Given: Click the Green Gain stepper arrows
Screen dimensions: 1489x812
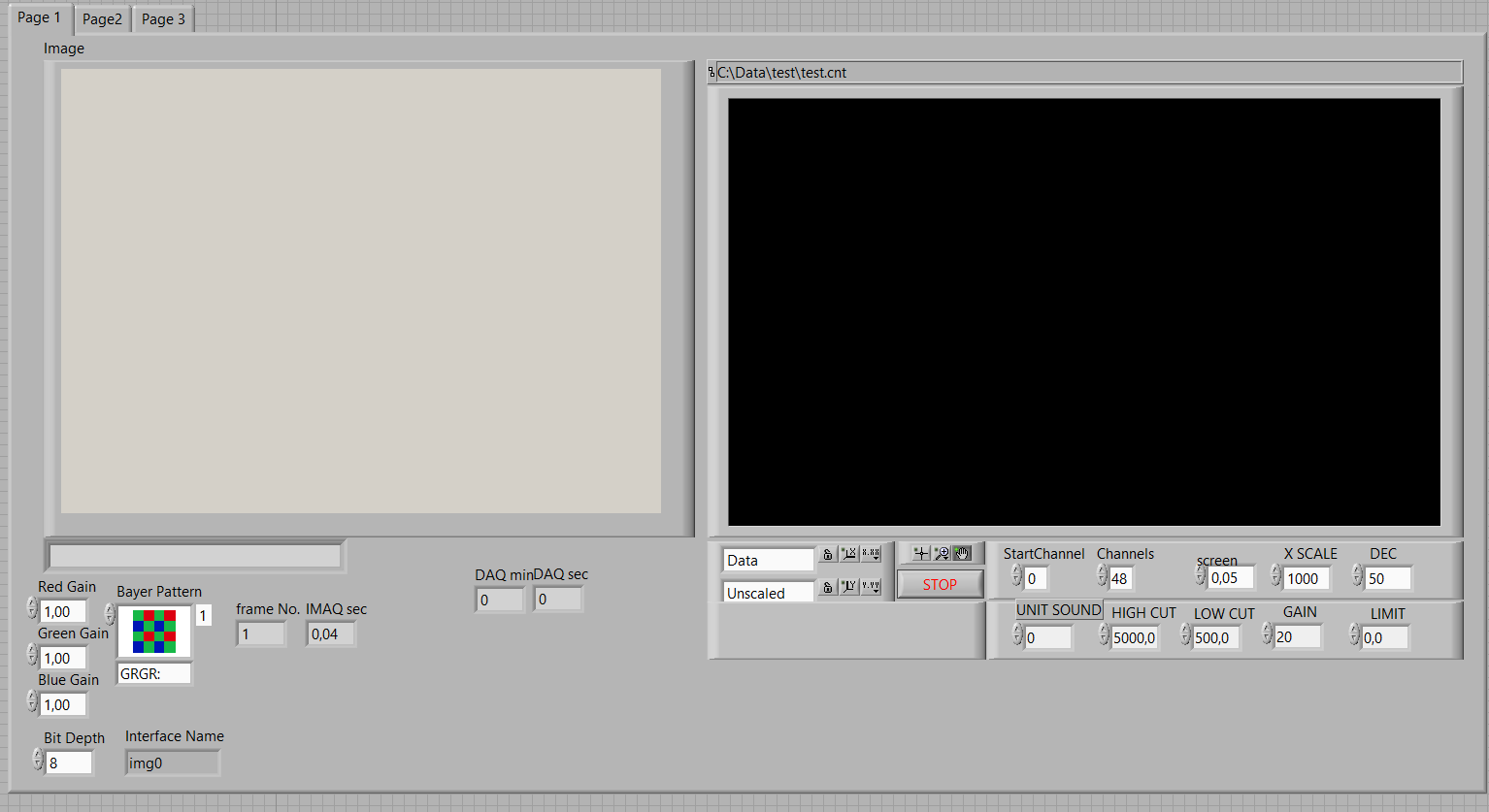Looking at the screenshot, I should pyautogui.click(x=32, y=655).
